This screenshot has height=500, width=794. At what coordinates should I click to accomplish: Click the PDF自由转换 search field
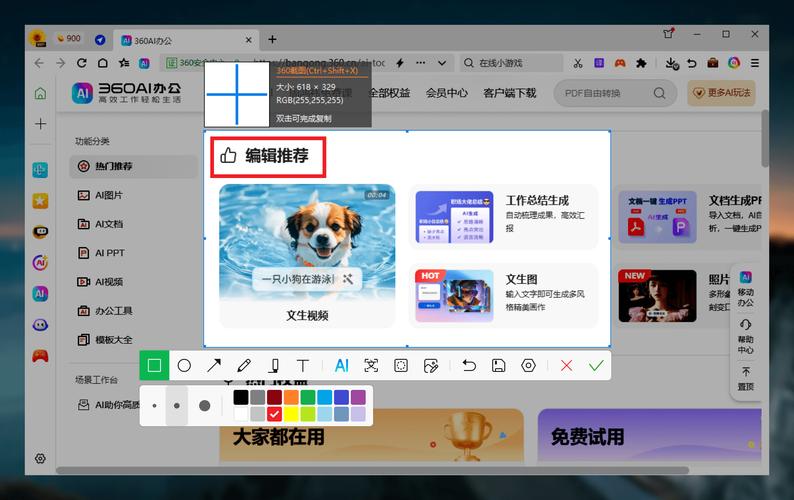point(605,93)
